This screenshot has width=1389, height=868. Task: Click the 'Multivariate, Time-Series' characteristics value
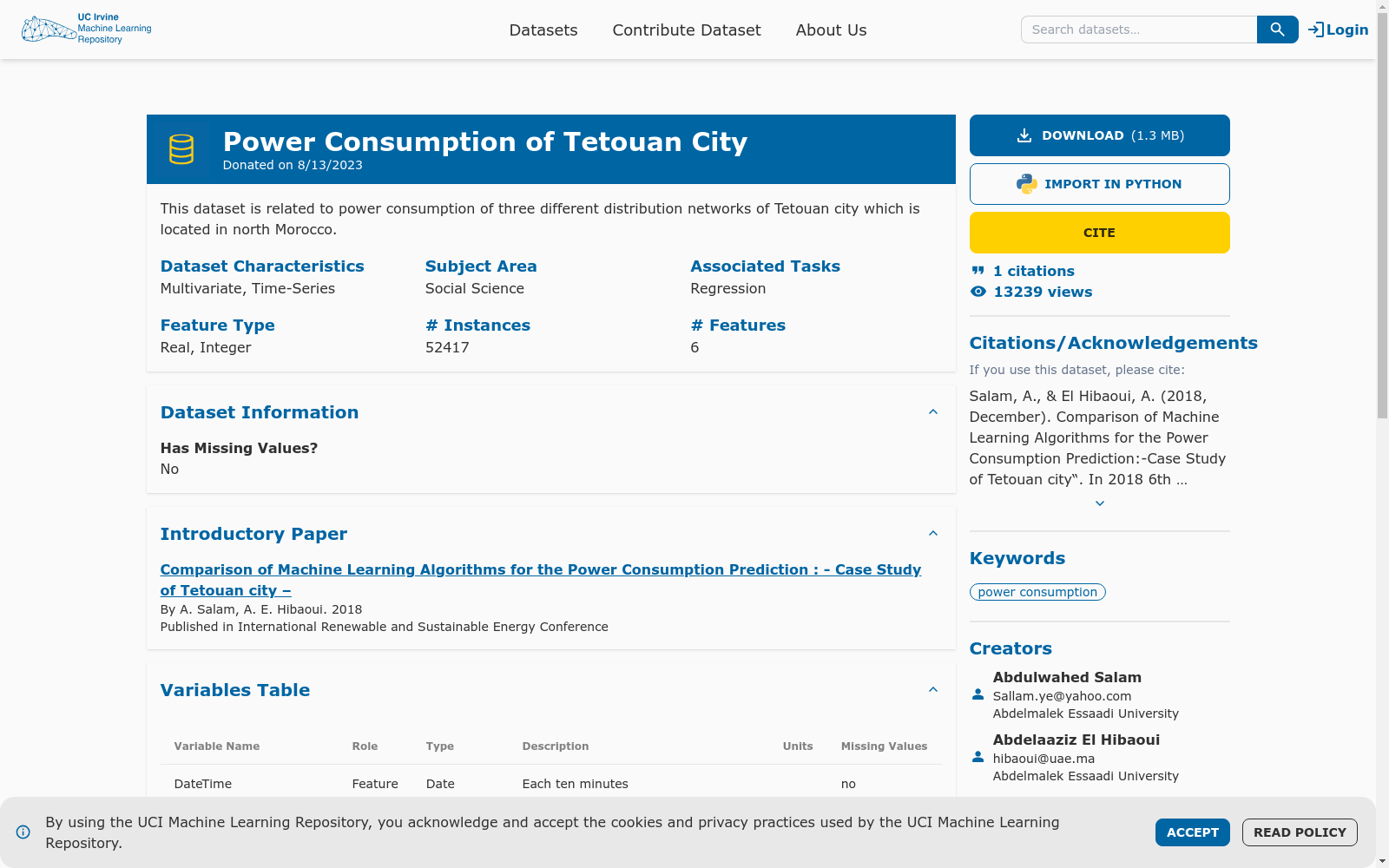click(247, 288)
